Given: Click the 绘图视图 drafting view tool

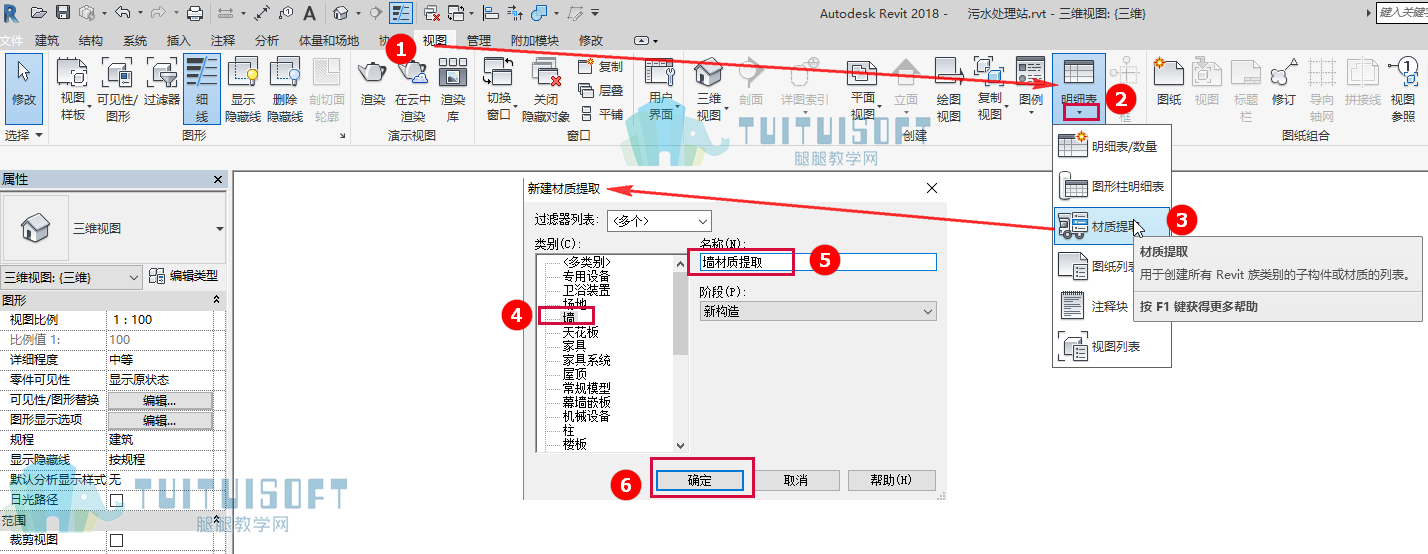Looking at the screenshot, I should (x=948, y=88).
